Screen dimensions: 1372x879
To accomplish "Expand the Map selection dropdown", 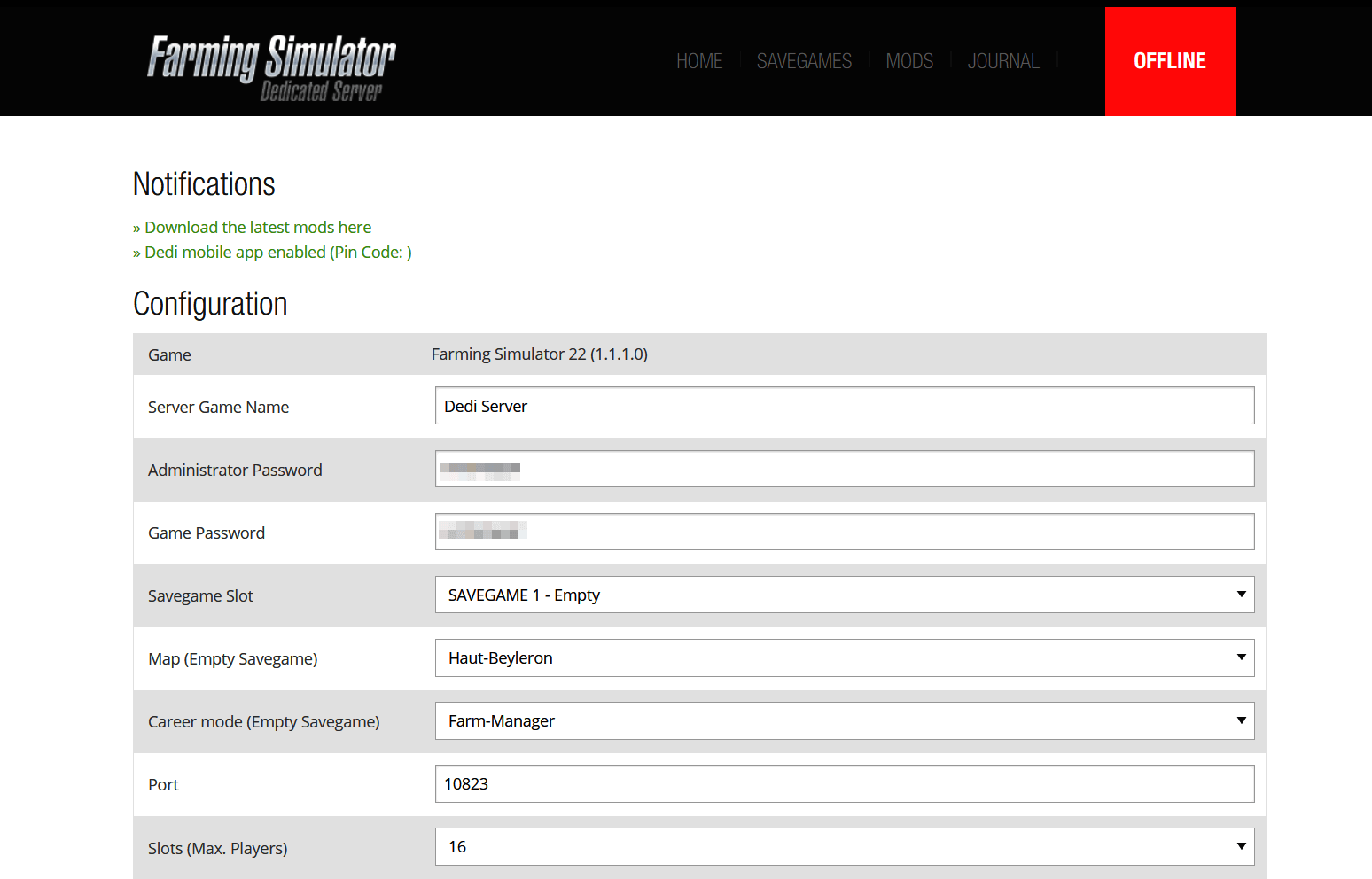I will (843, 657).
